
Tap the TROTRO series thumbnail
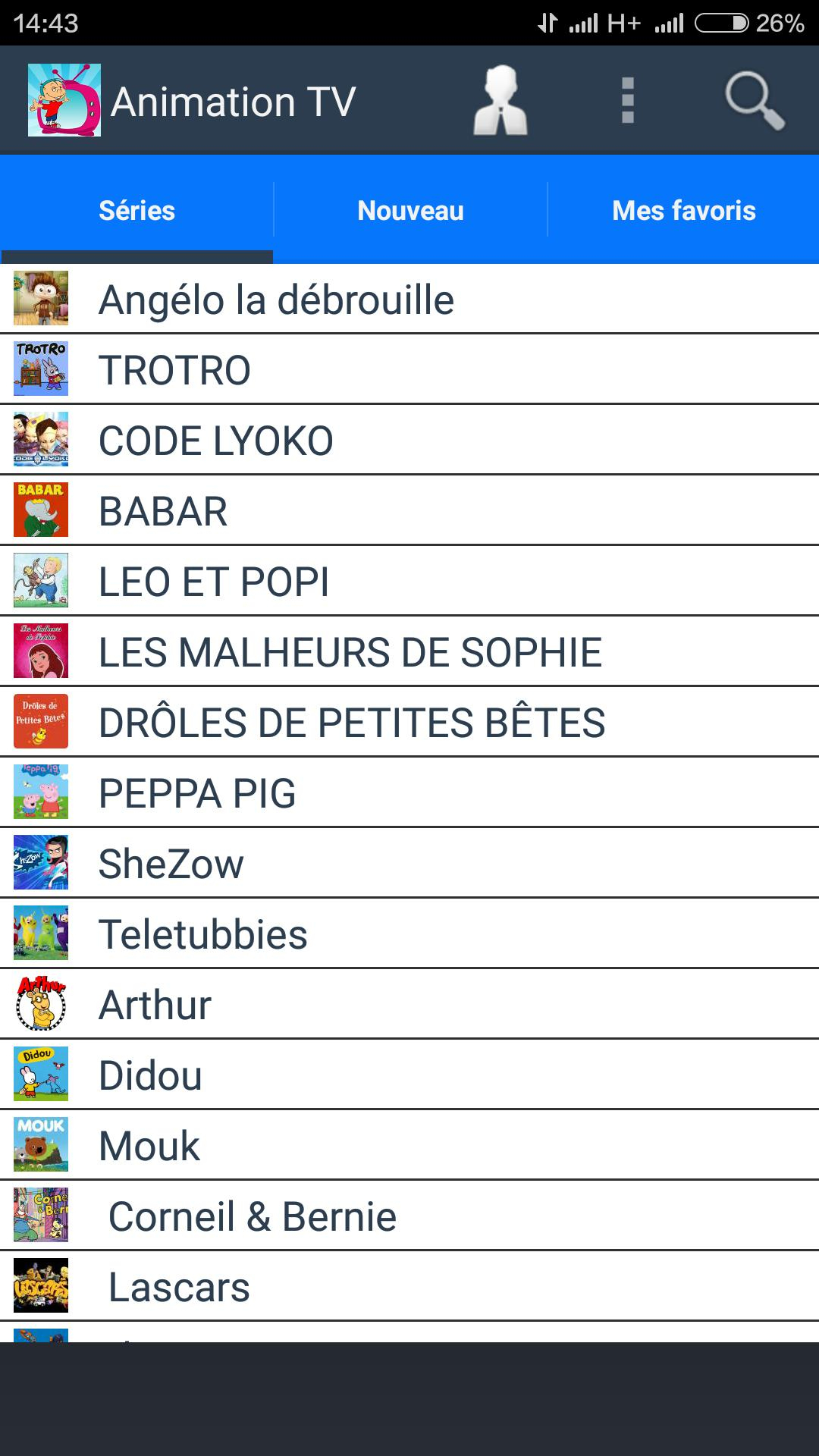pos(41,369)
